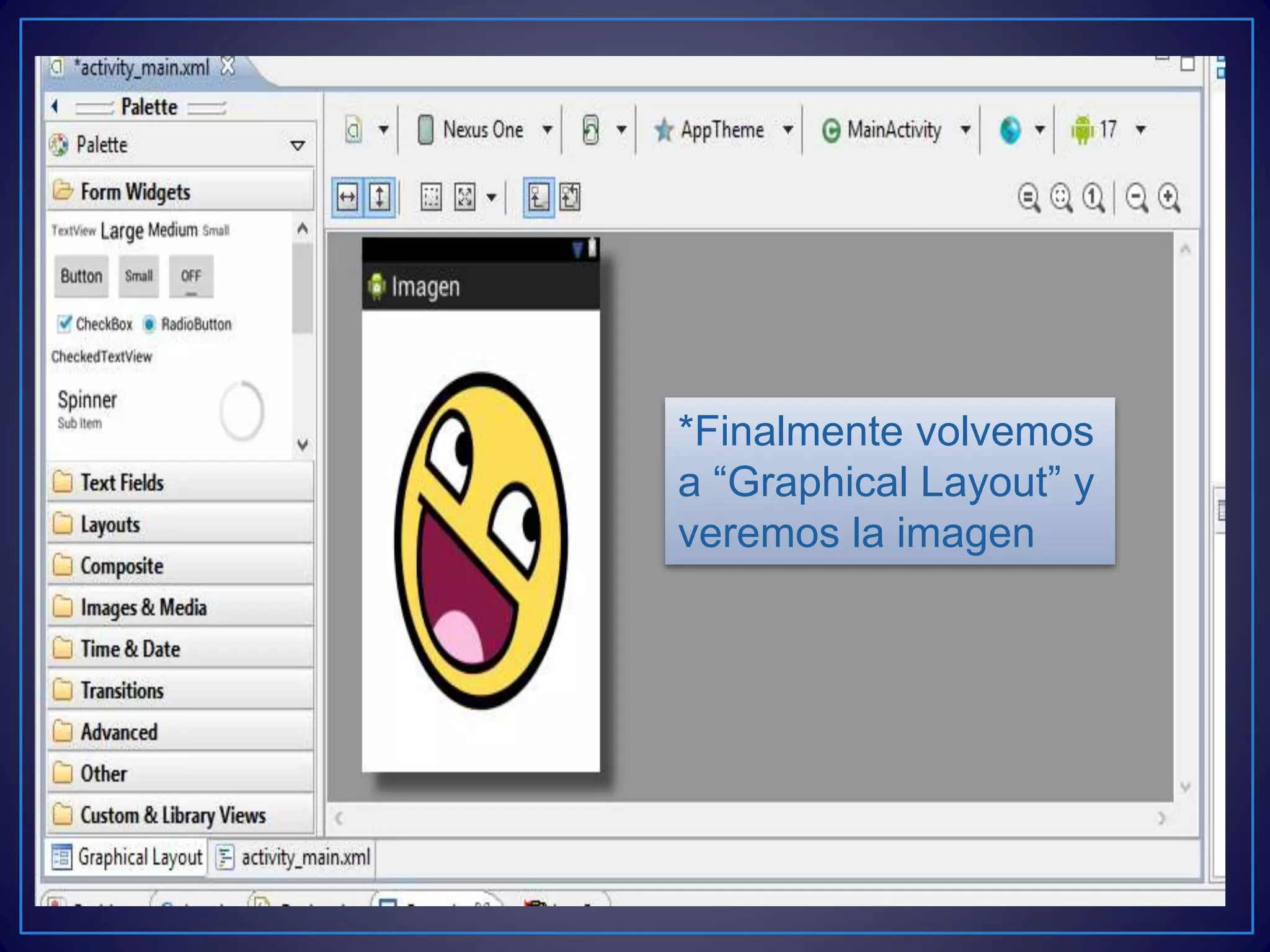Select the Small TextView widget
The image size is (1270, 952).
(216, 231)
